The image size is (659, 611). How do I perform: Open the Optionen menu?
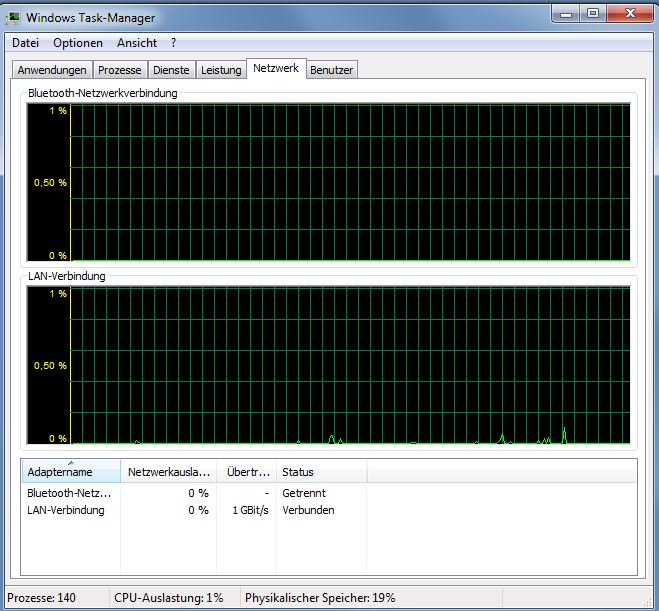pos(78,43)
